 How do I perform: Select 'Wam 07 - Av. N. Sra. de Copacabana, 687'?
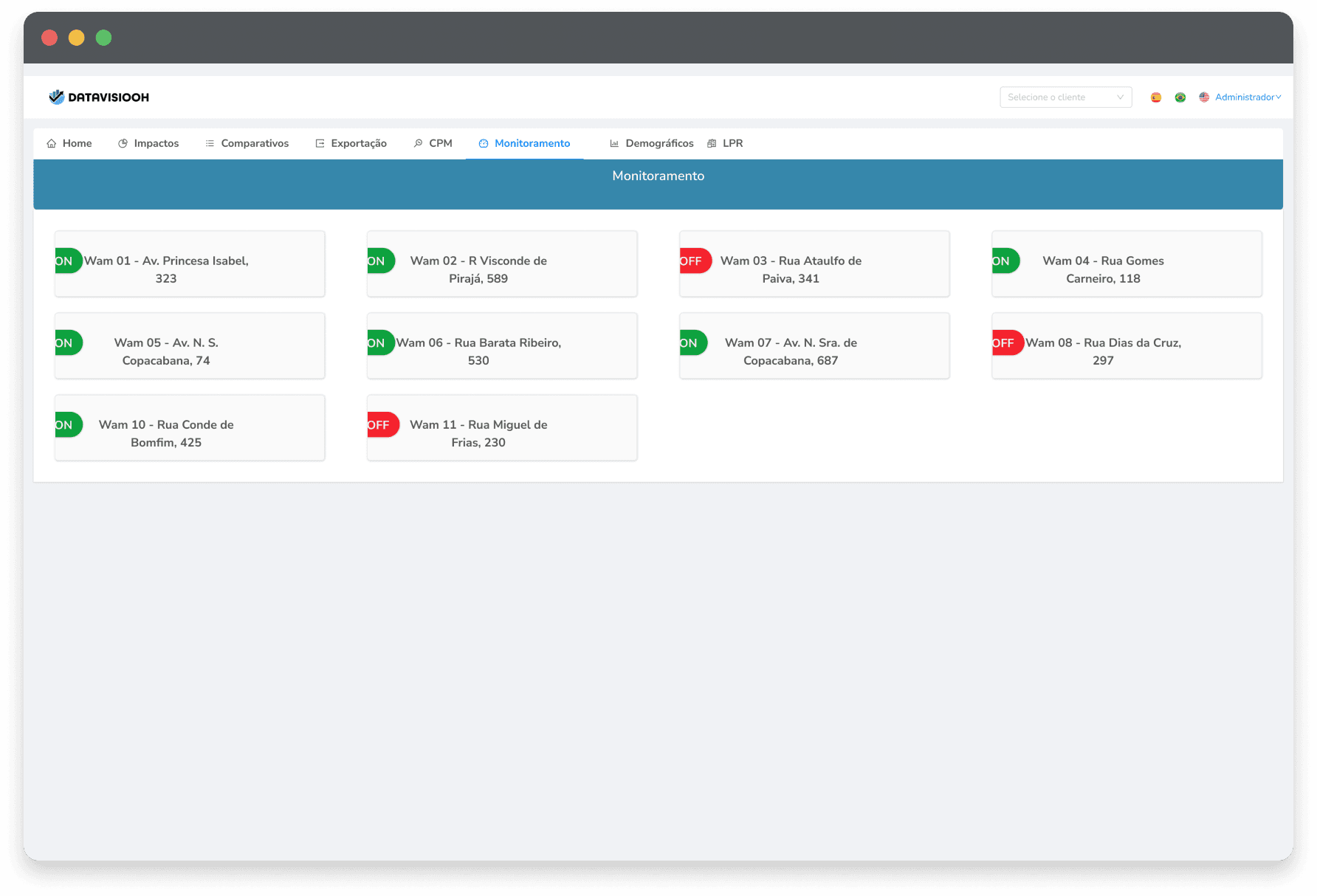pyautogui.click(x=814, y=346)
